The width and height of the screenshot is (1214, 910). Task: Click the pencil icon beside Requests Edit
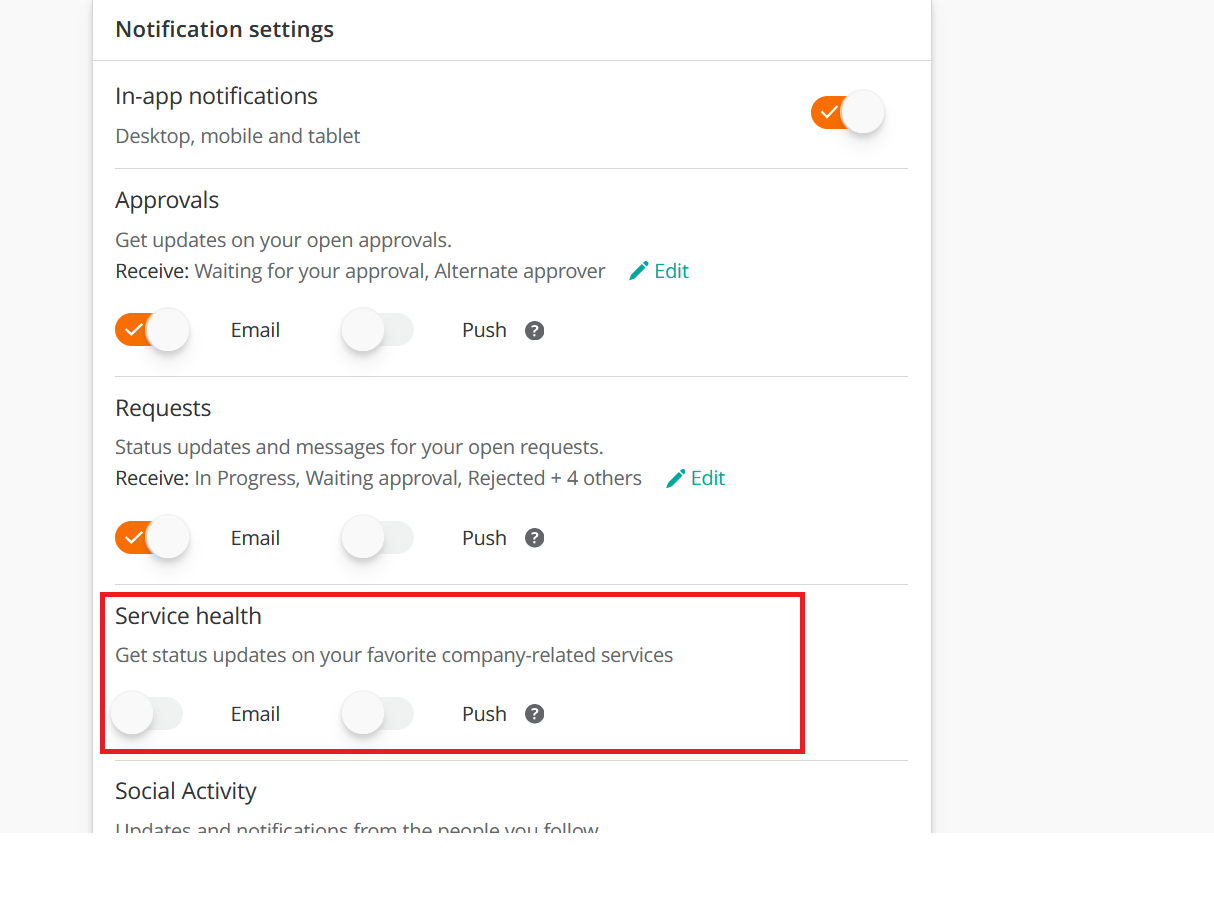click(675, 478)
